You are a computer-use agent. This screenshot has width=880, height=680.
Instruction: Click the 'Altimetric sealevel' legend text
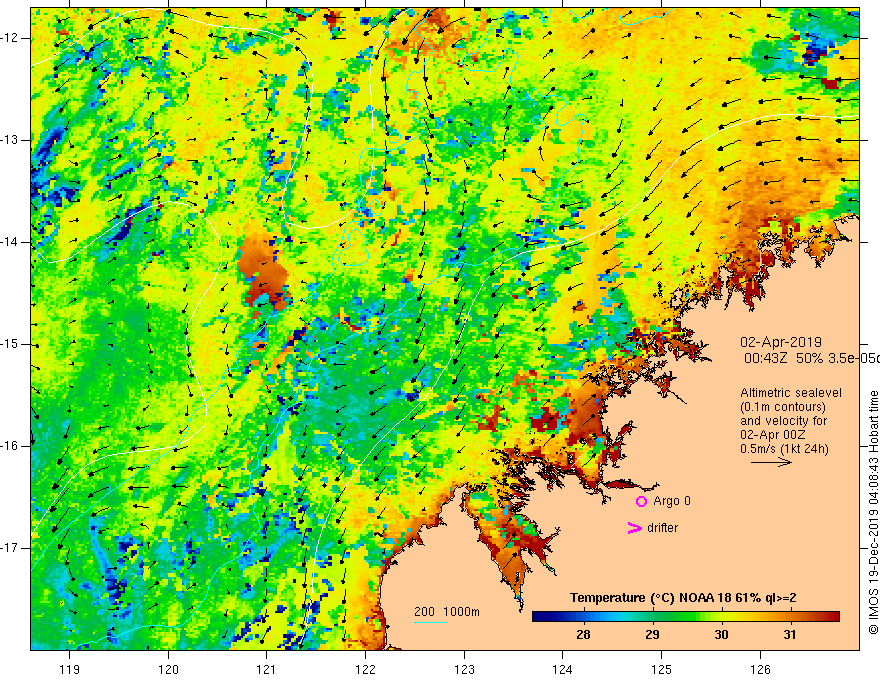pyautogui.click(x=791, y=393)
